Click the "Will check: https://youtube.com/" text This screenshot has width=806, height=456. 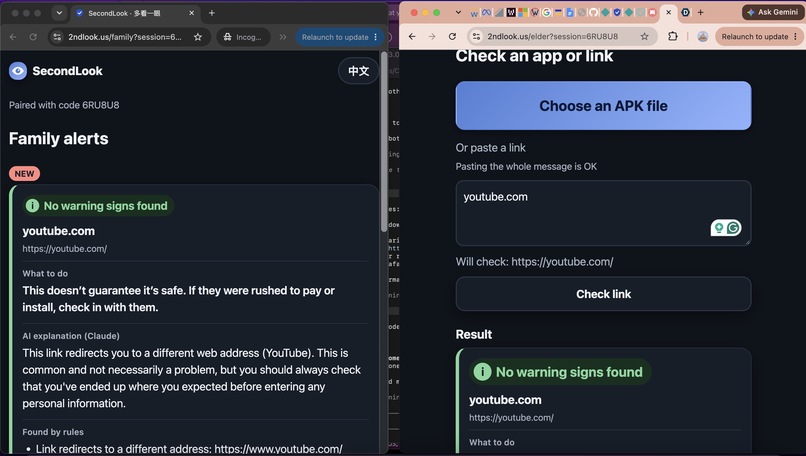coord(535,262)
